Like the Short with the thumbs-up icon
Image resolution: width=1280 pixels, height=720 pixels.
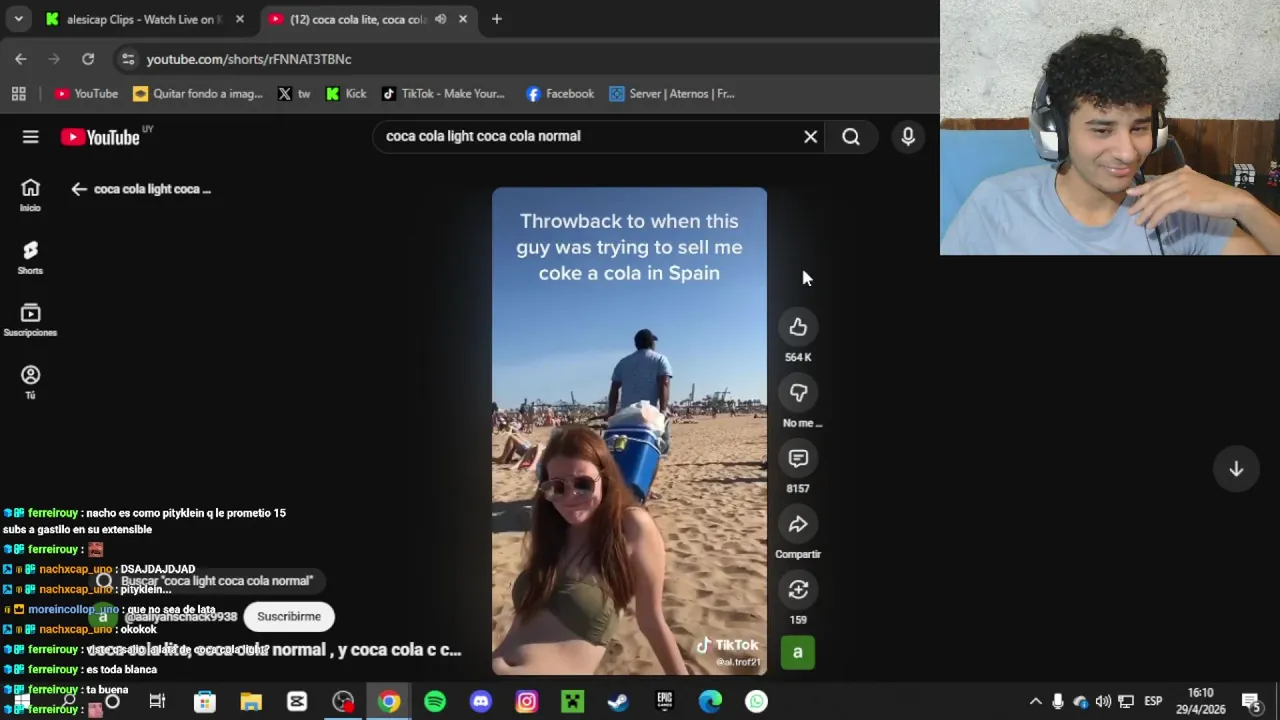tap(798, 327)
